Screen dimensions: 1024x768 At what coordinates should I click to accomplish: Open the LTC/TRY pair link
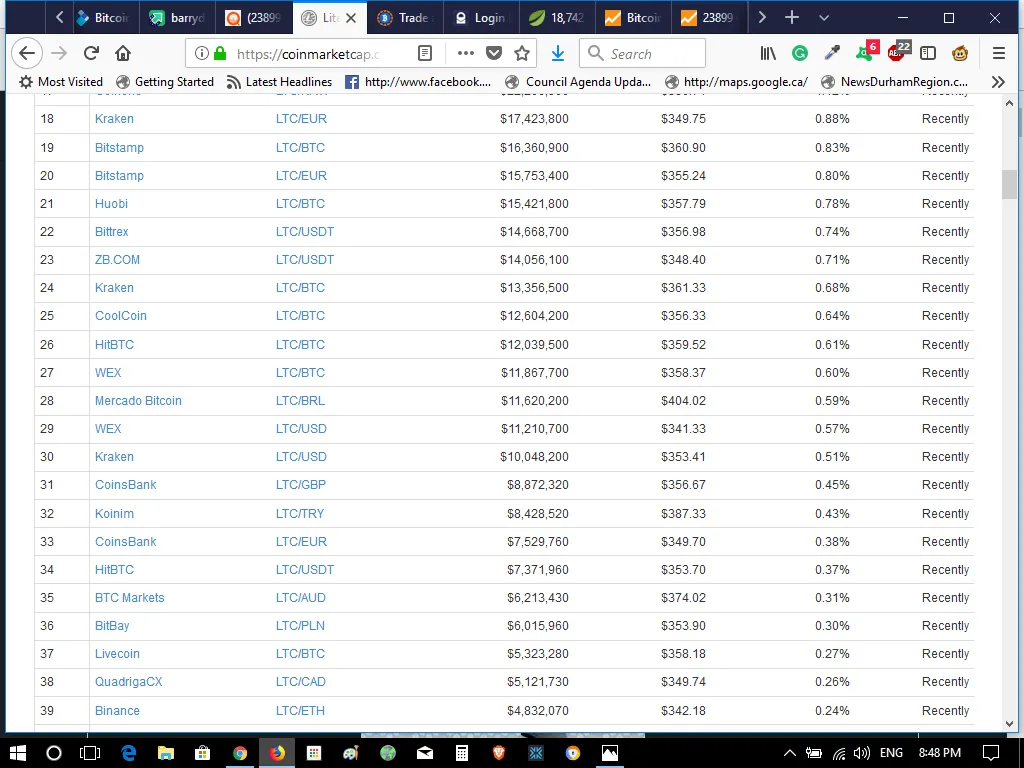pyautogui.click(x=300, y=514)
